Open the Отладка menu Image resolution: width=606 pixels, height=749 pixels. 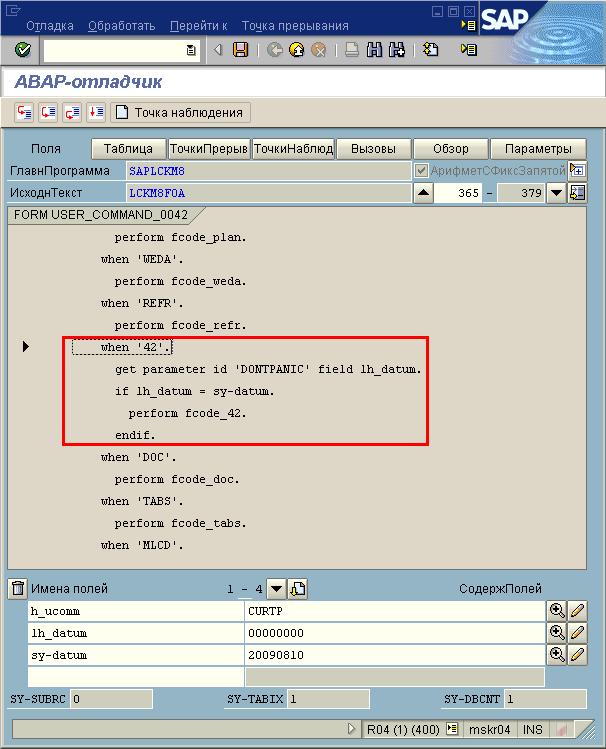[50, 25]
